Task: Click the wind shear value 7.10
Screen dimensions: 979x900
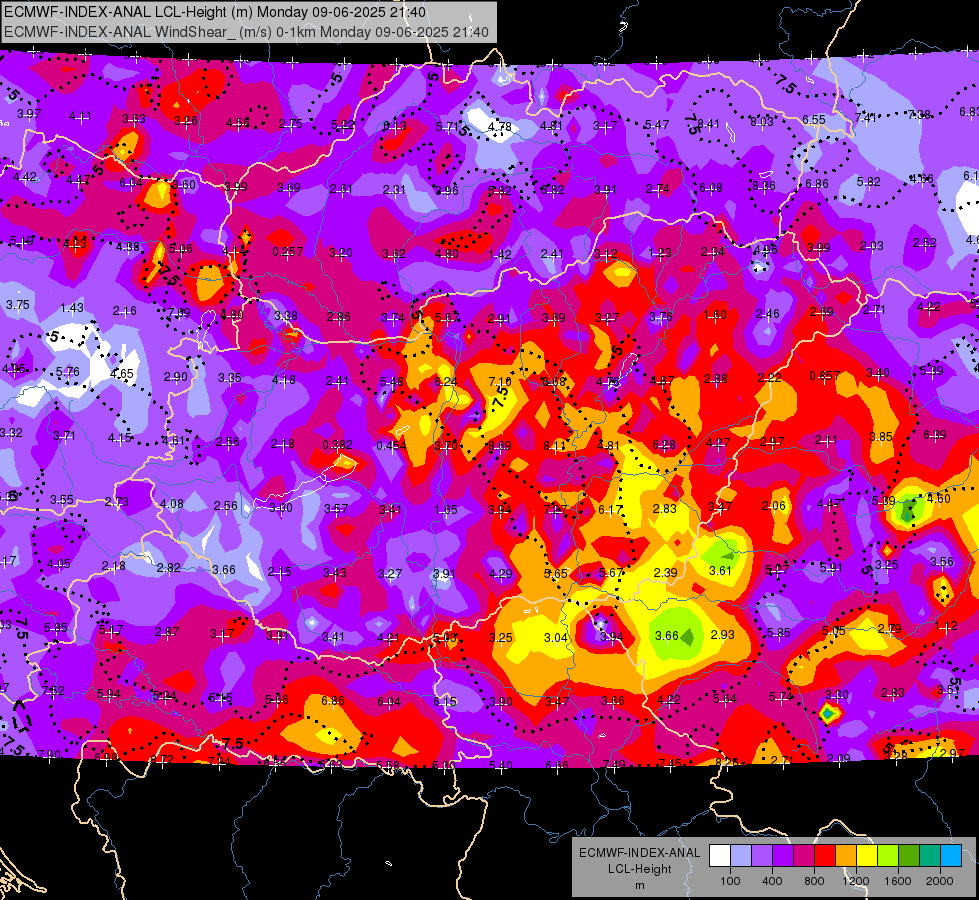Action: (499, 381)
